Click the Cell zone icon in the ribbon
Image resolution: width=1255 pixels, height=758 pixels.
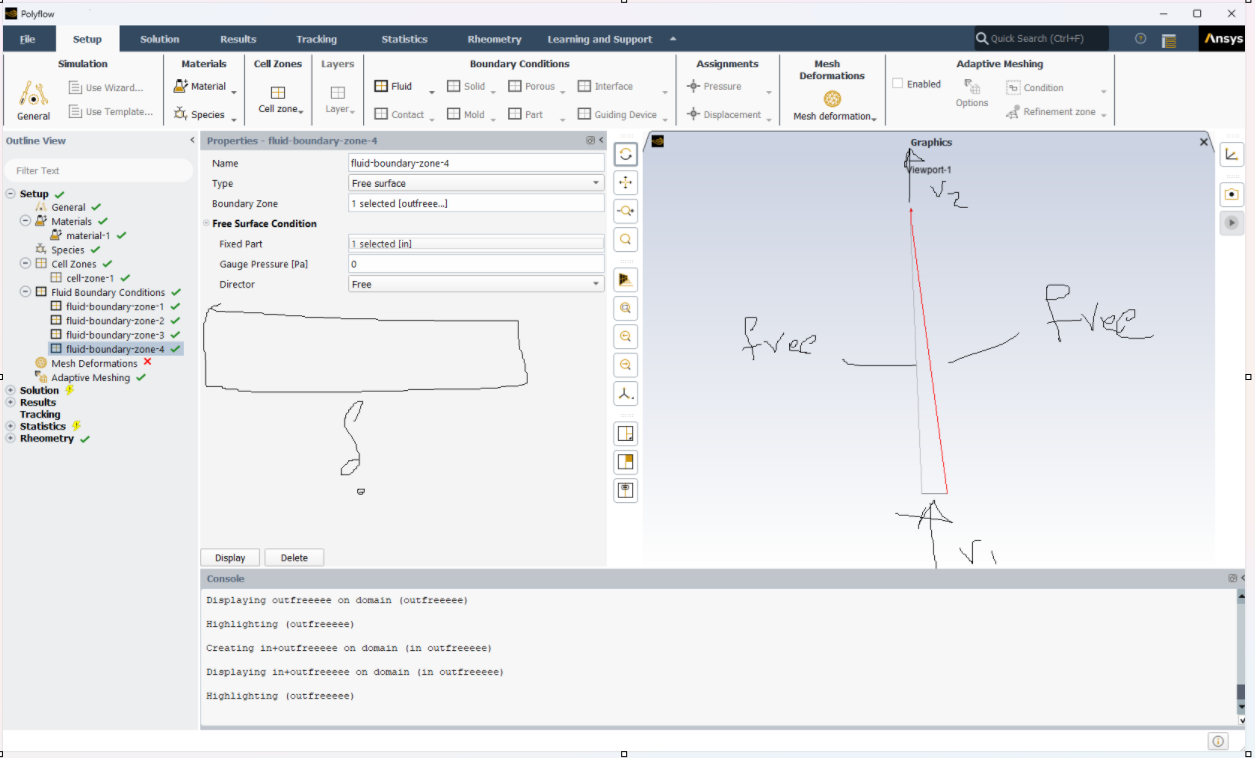278,93
